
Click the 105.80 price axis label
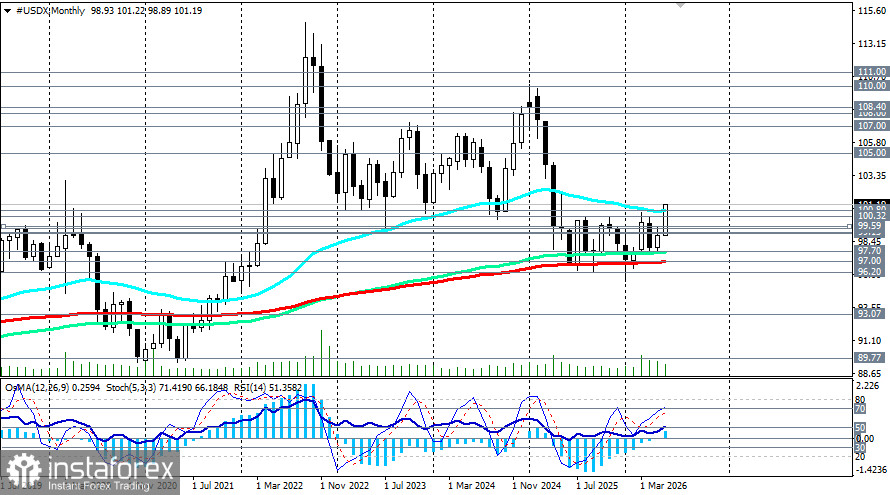(x=873, y=142)
